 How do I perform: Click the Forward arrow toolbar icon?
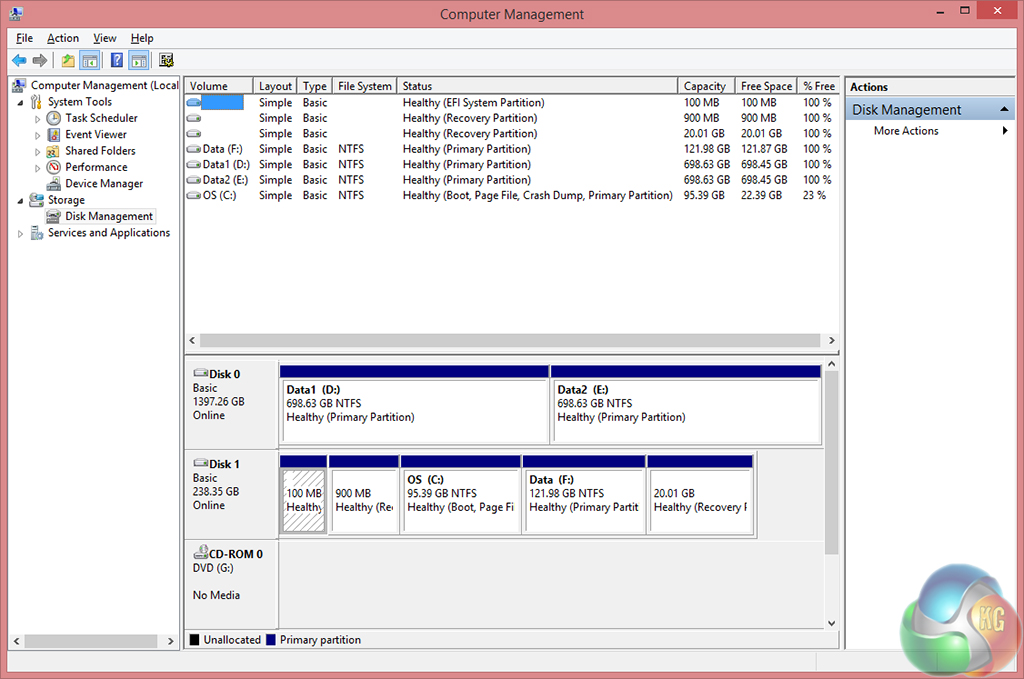40,61
